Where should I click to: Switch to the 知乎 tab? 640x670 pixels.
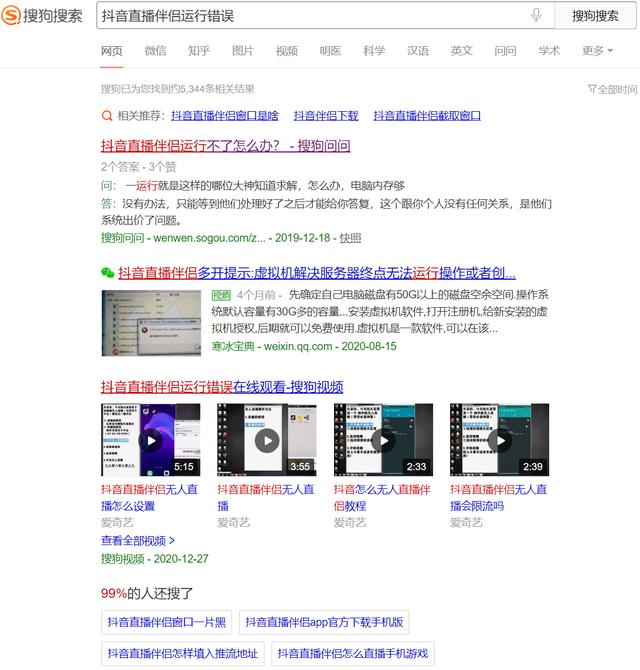(199, 51)
